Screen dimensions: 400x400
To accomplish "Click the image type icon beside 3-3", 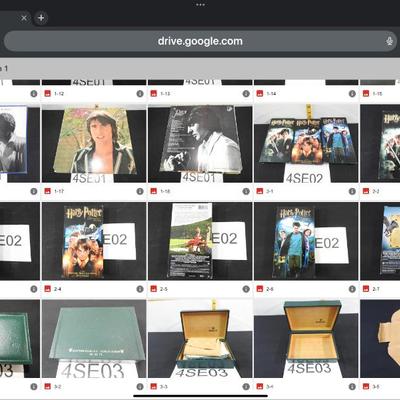I will click(x=154, y=387).
